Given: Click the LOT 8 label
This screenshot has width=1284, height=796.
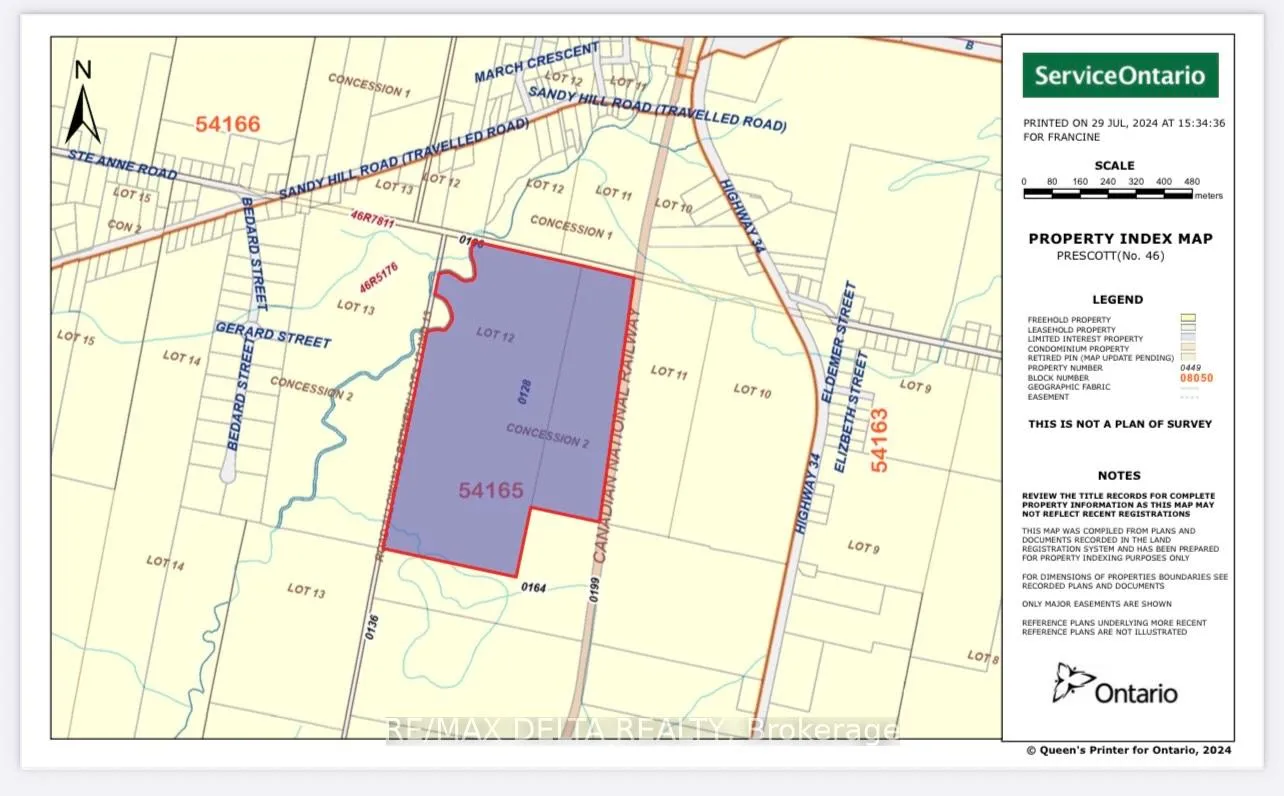Looking at the screenshot, I should tap(982, 657).
